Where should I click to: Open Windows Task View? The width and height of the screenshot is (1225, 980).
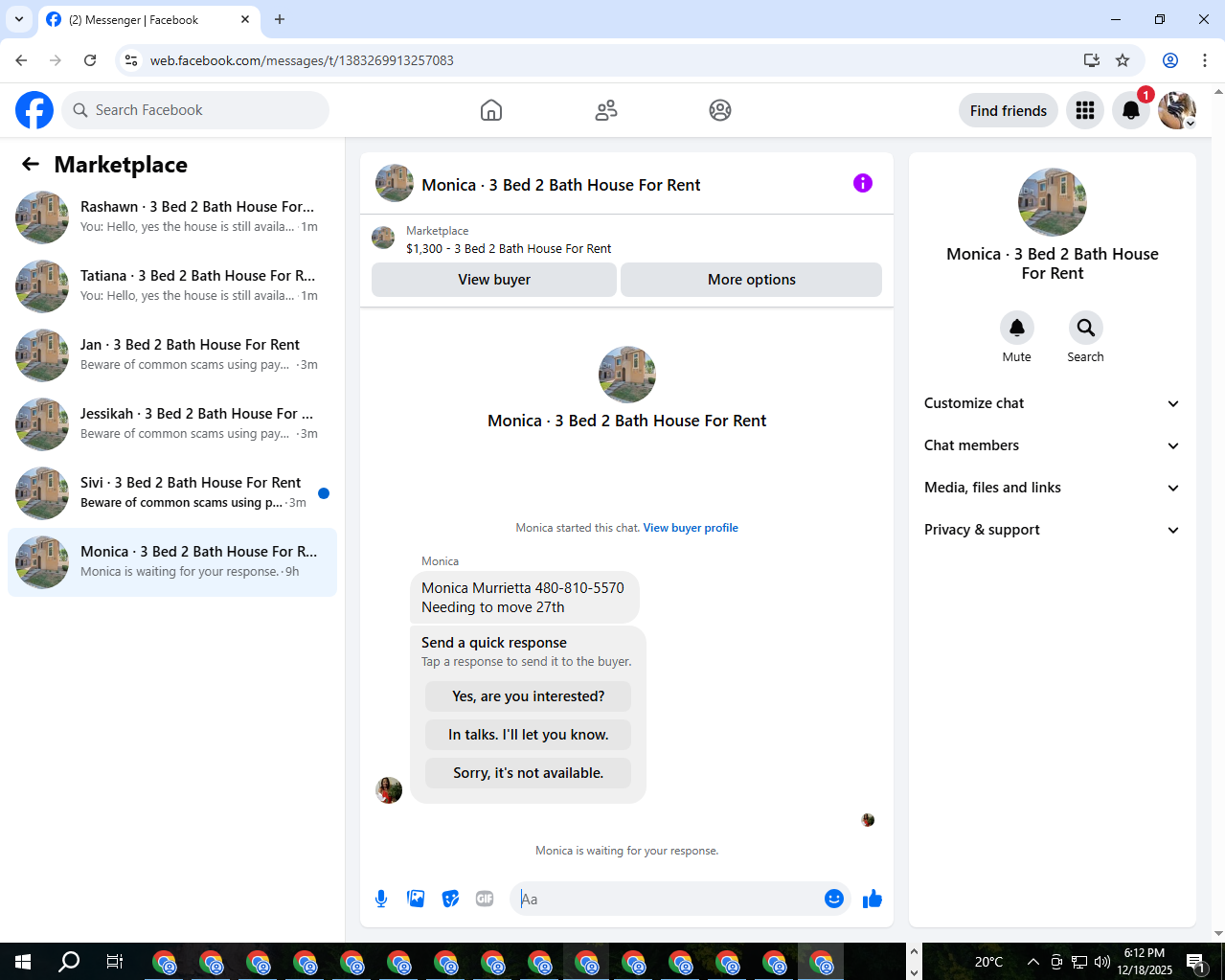115,961
